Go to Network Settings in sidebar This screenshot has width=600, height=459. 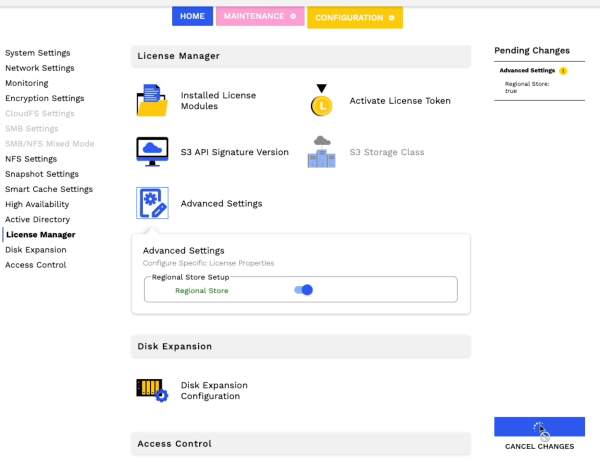[39, 68]
